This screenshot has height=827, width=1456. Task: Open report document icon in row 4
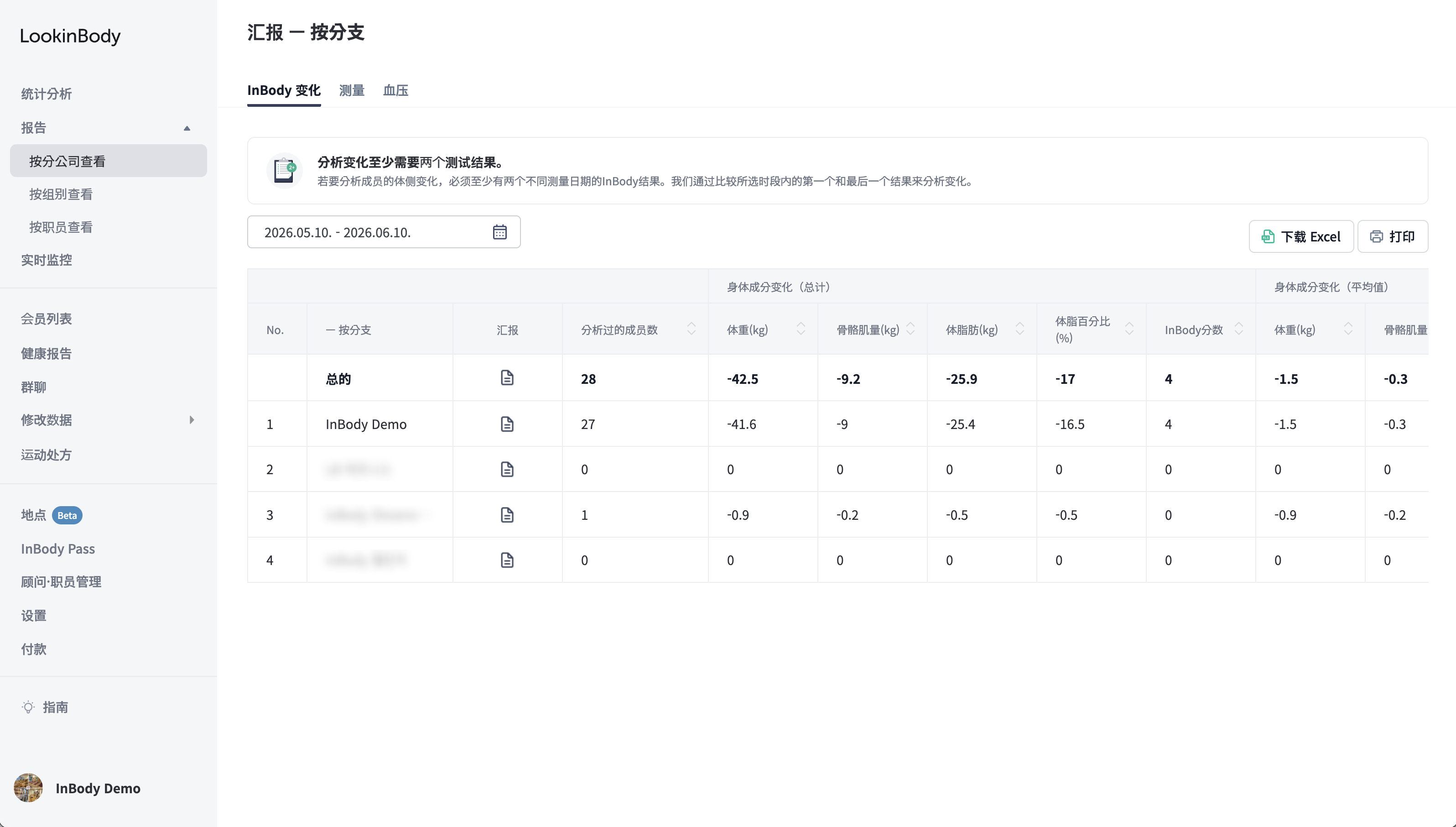tap(507, 560)
